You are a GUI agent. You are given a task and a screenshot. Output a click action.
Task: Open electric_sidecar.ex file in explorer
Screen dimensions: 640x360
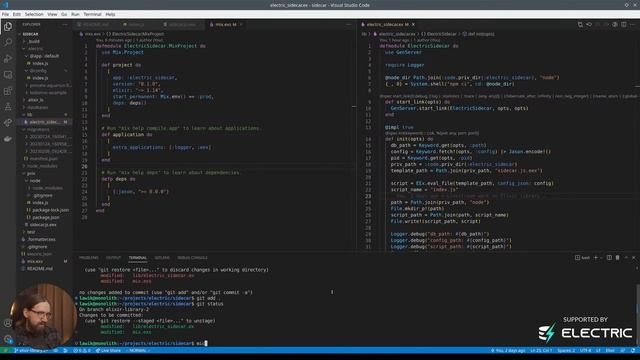[44, 122]
